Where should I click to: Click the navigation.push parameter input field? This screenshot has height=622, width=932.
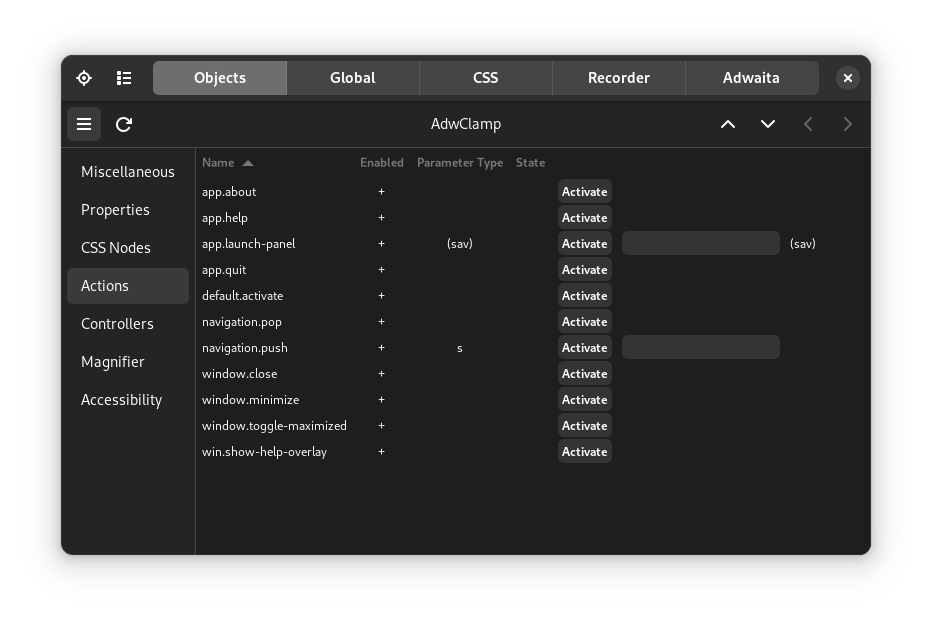700,346
